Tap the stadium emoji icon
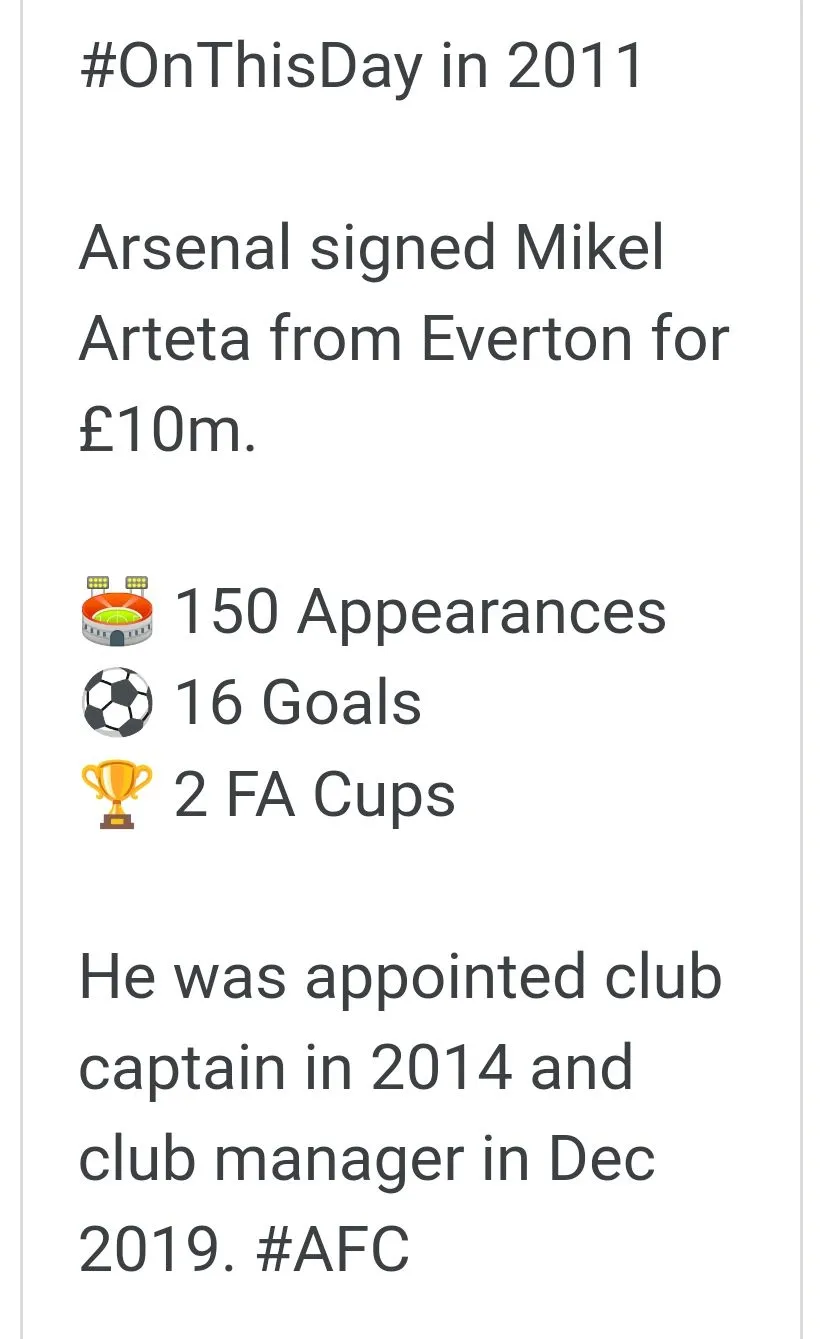Image resolution: width=820 pixels, height=1339 pixels. pyautogui.click(x=117, y=611)
